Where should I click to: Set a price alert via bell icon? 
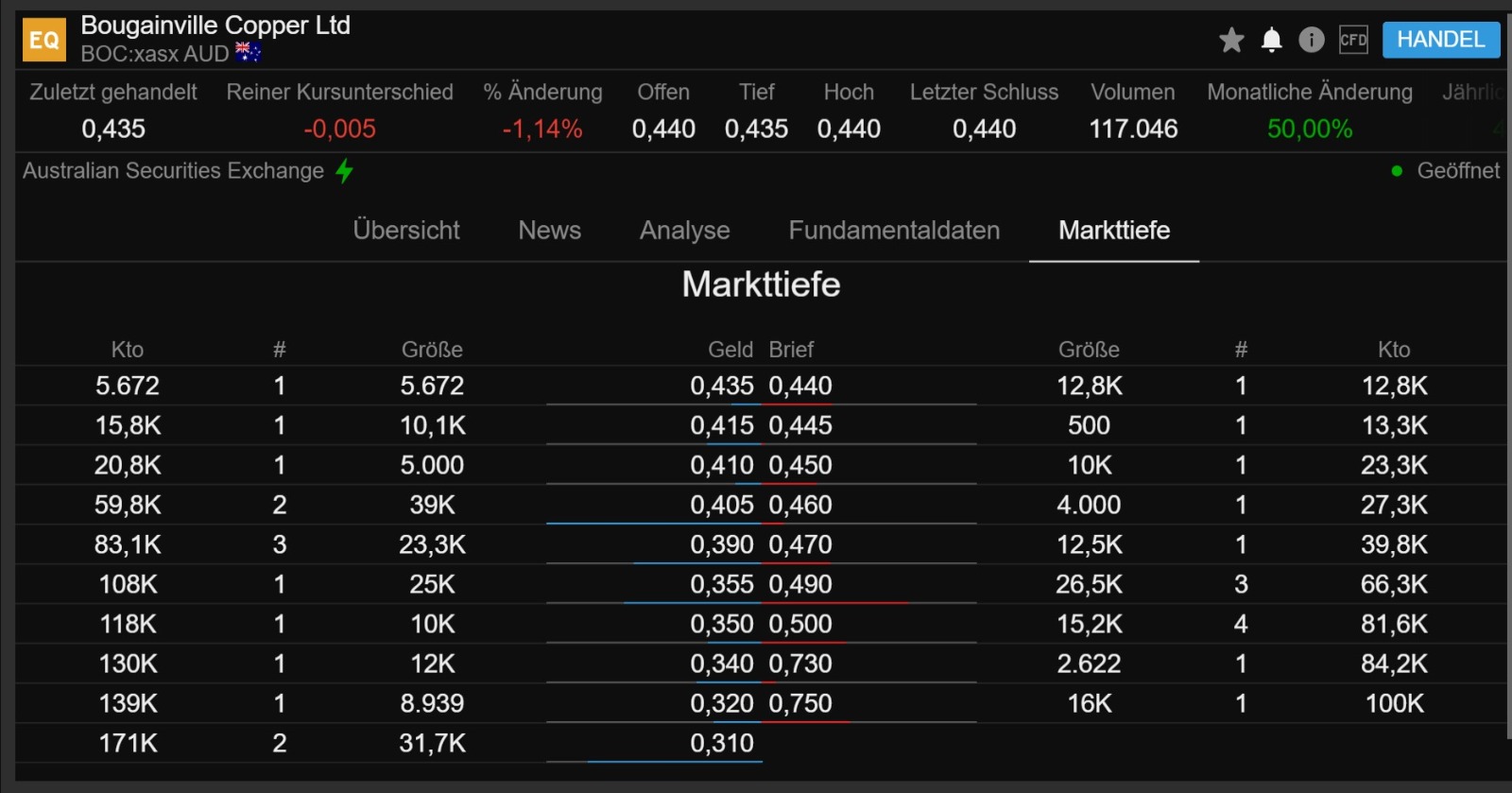click(1272, 40)
